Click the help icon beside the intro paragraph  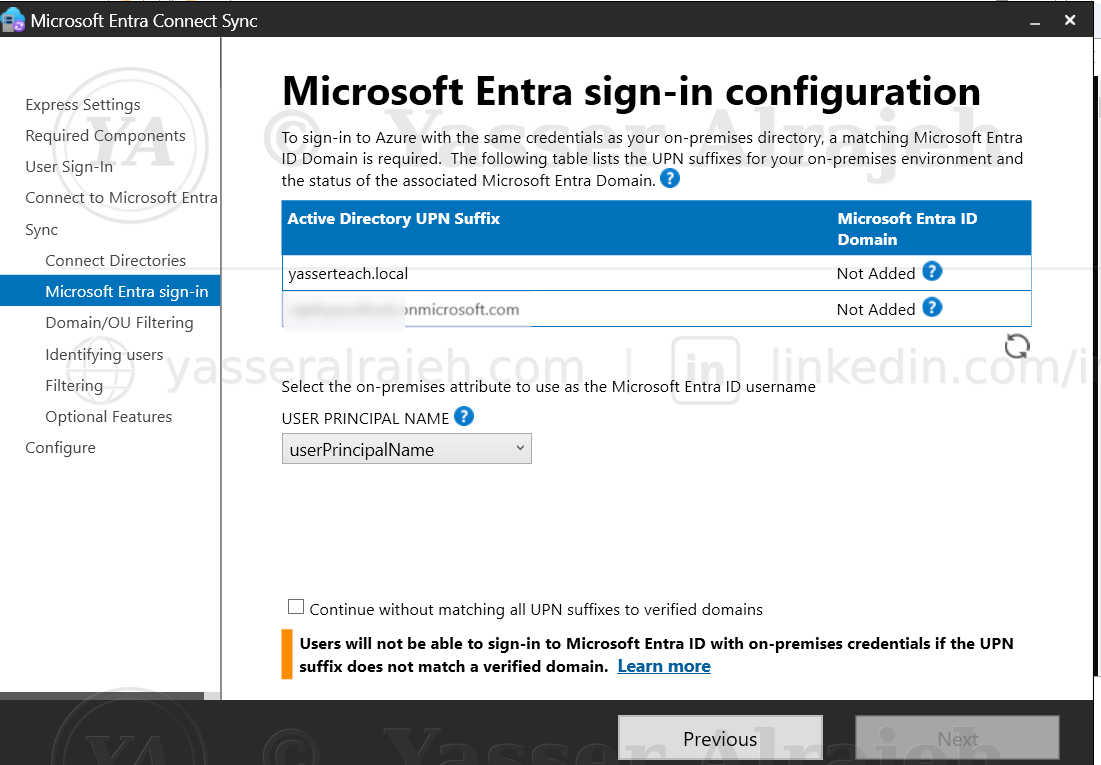click(670, 178)
